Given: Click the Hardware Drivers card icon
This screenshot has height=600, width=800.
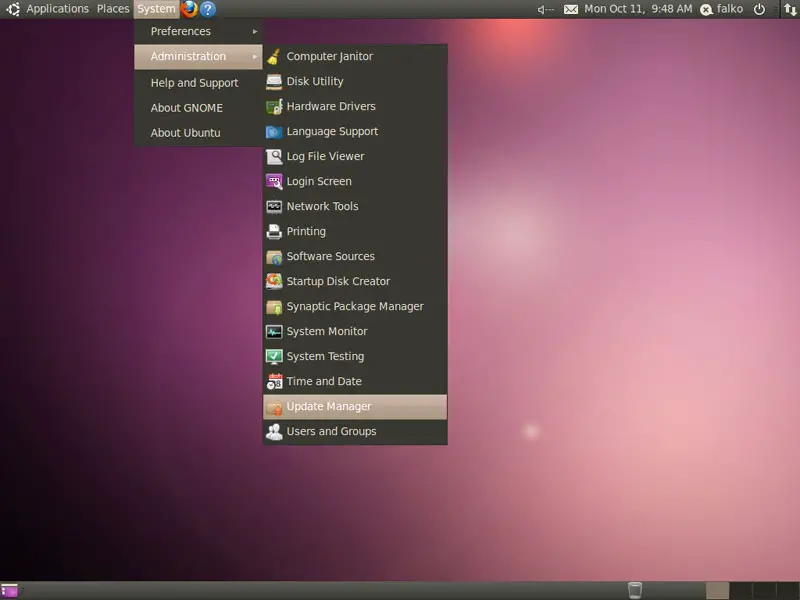Looking at the screenshot, I should (274, 107).
